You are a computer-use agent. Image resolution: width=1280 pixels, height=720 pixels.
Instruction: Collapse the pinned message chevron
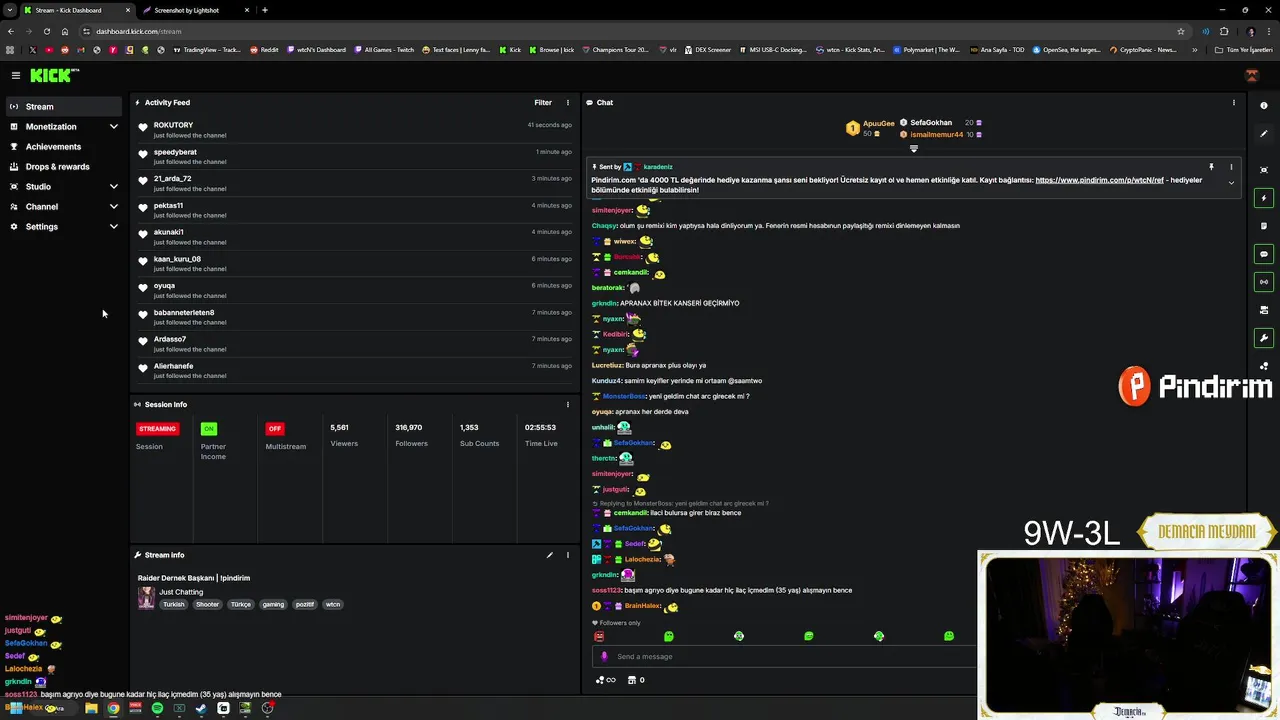coord(1231,183)
